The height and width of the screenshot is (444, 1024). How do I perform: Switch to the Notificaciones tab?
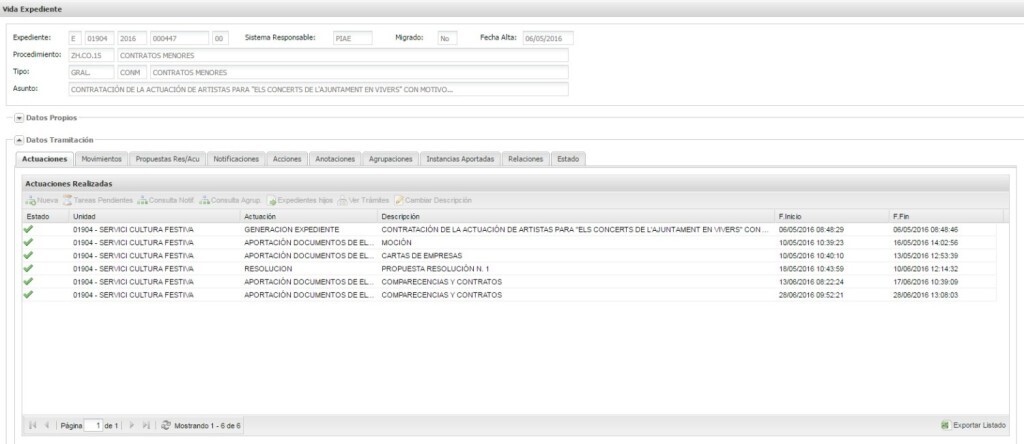[236, 159]
